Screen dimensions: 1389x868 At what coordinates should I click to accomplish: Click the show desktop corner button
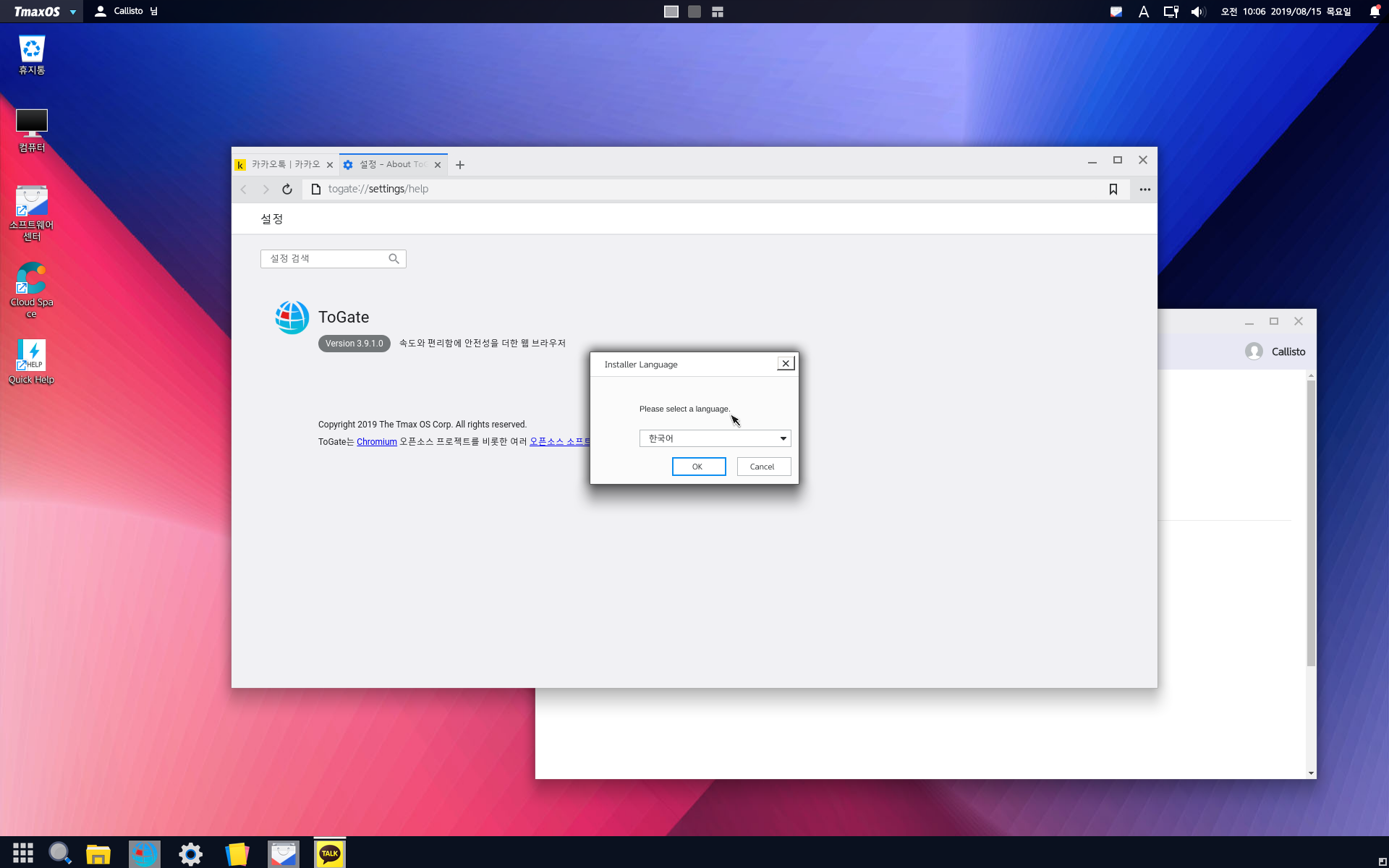pyautogui.click(x=1382, y=861)
